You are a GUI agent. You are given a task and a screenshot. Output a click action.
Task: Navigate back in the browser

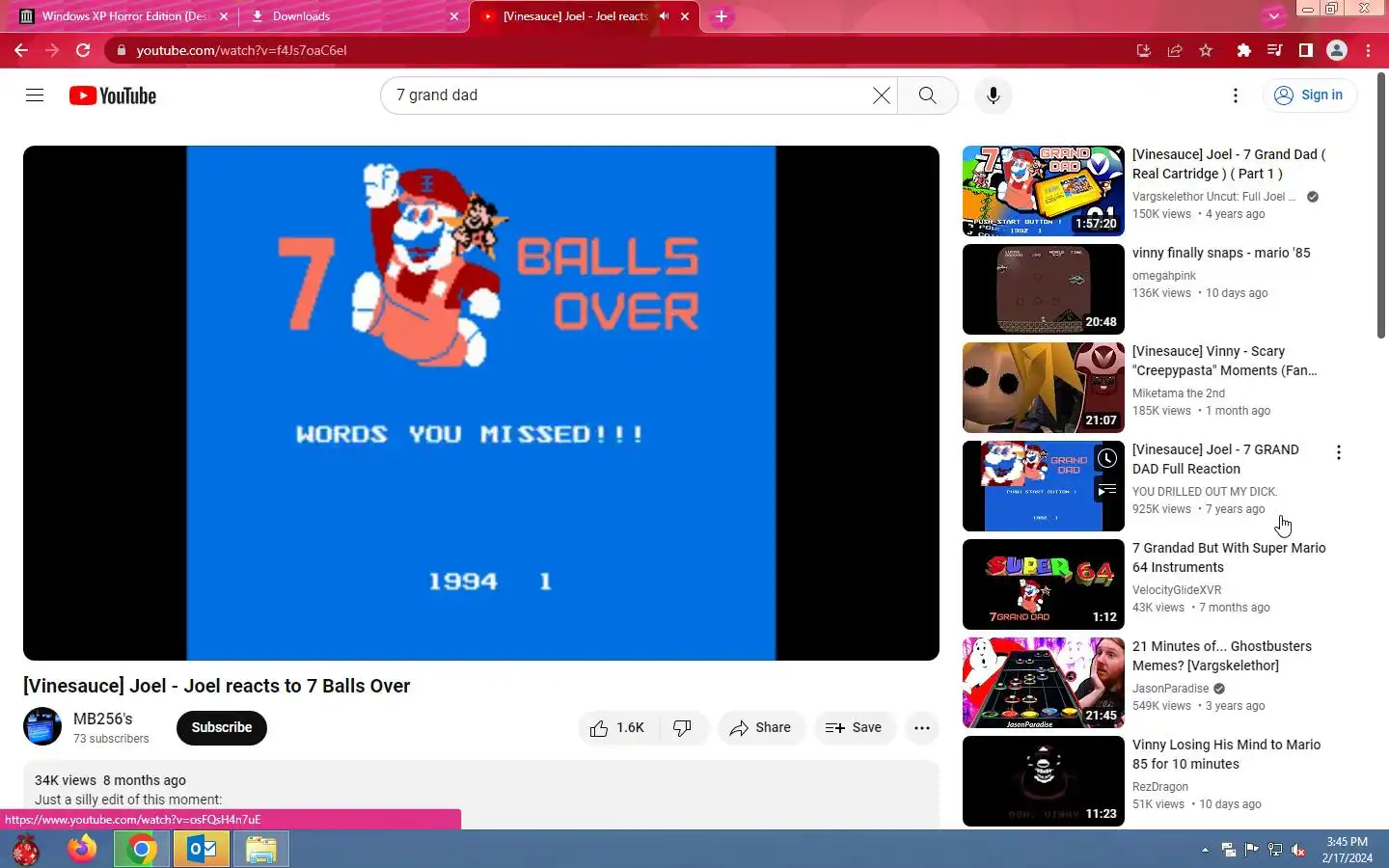pyautogui.click(x=21, y=50)
